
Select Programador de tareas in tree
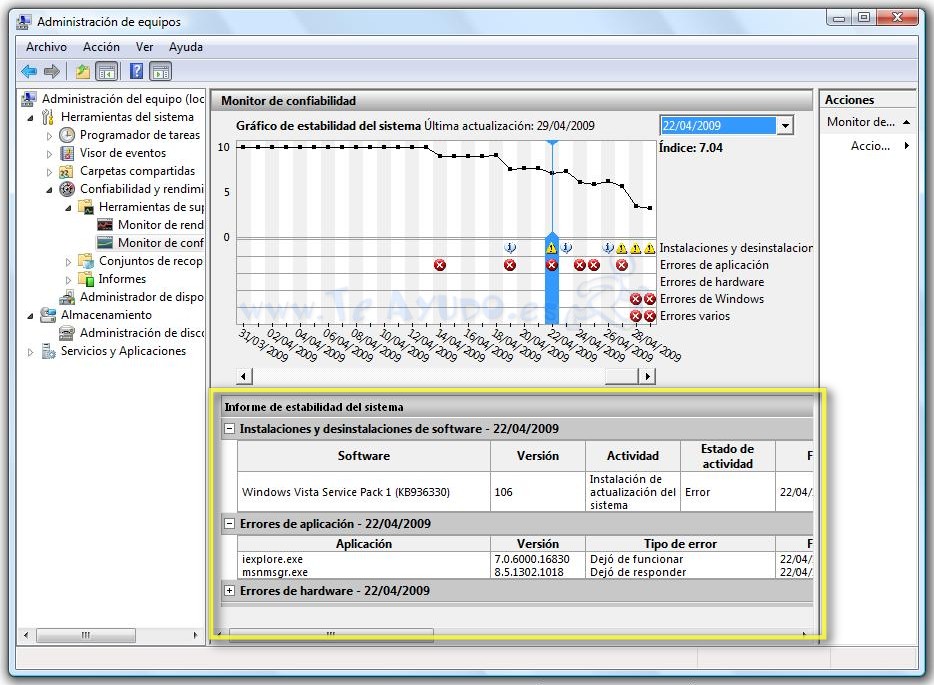tap(139, 135)
